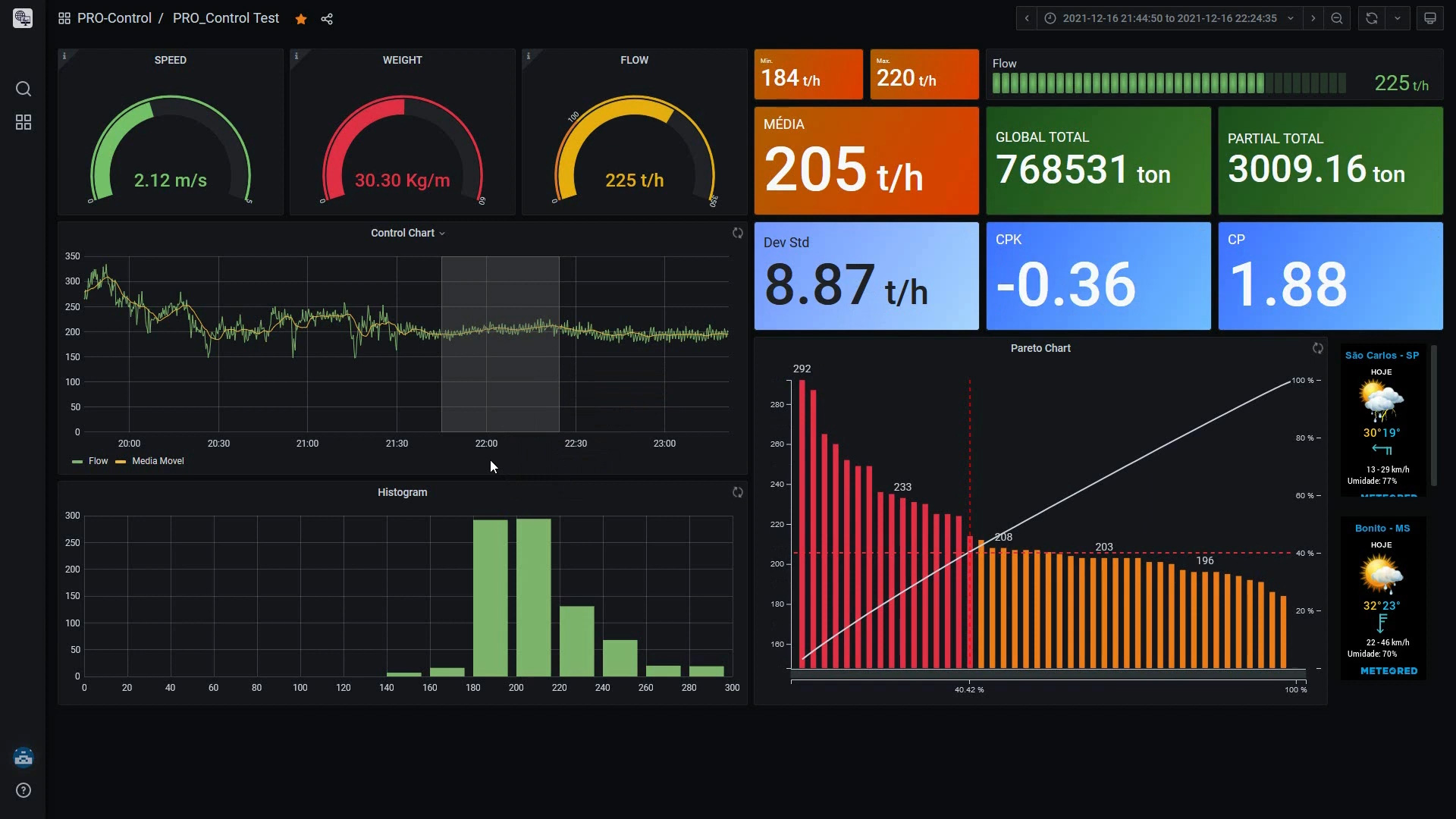Open the refresh interval dropdown
This screenshot has height=819, width=1456.
(1398, 18)
